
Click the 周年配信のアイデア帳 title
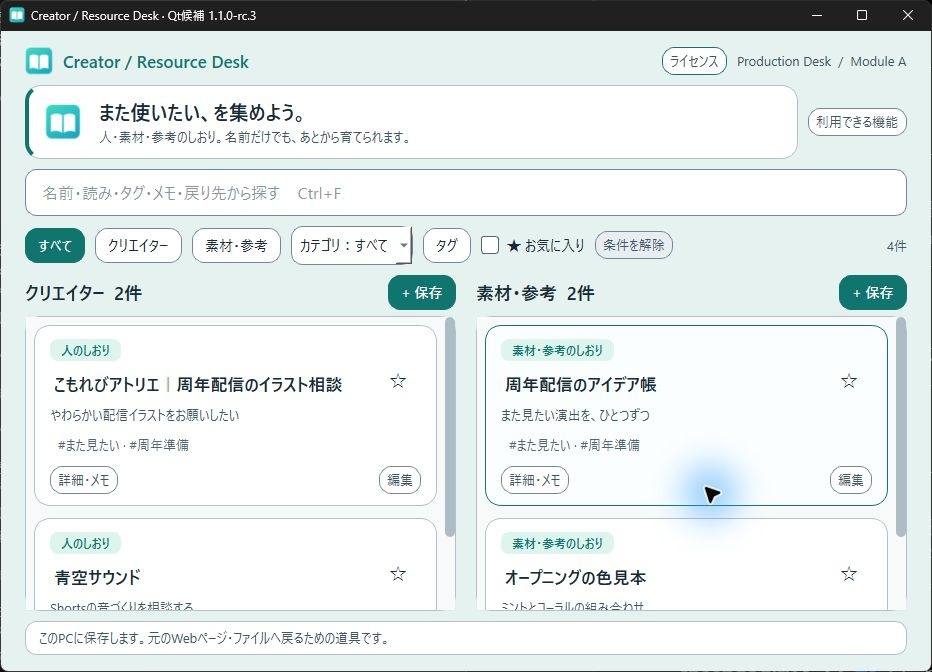point(581,384)
